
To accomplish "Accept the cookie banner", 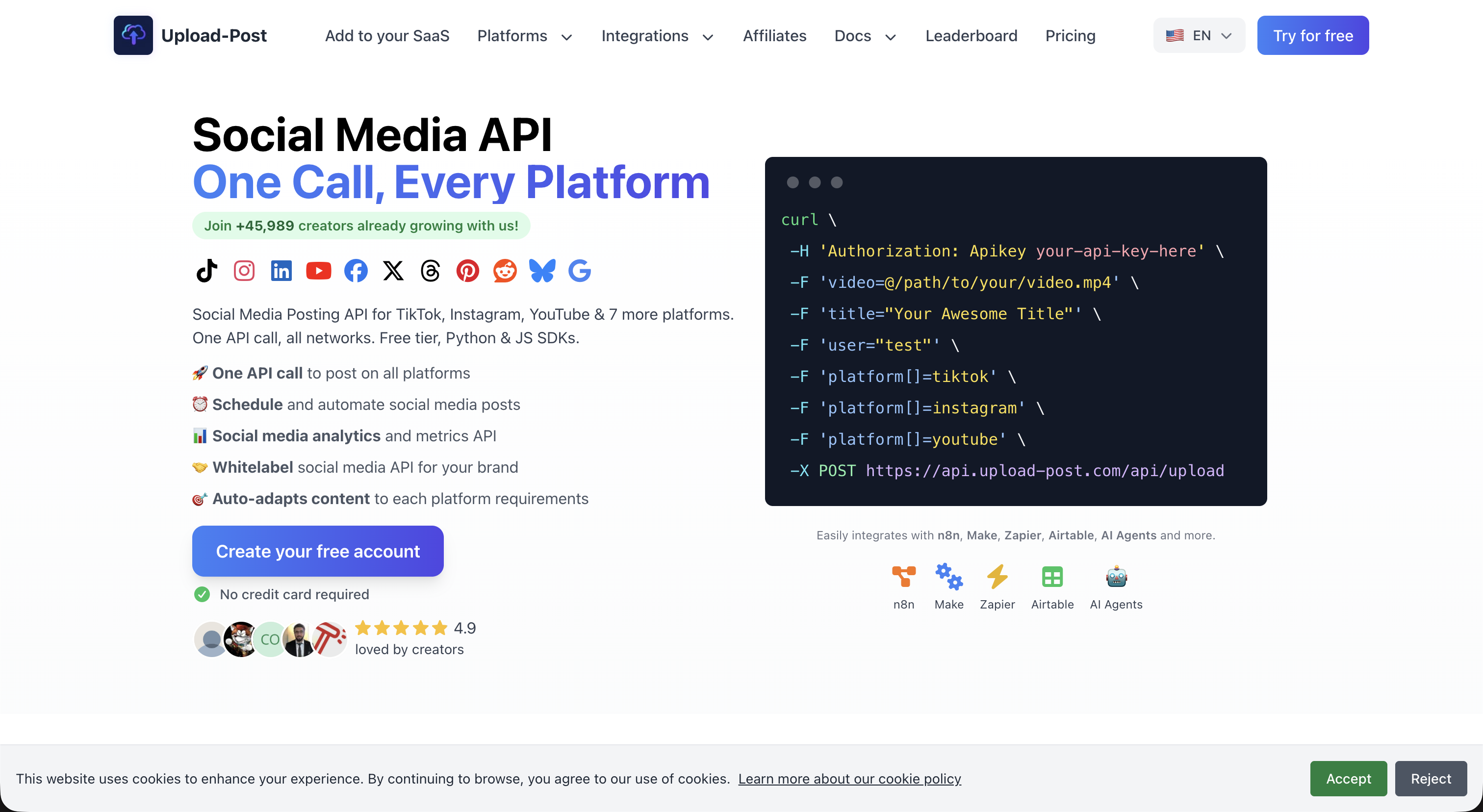I will pyautogui.click(x=1348, y=779).
